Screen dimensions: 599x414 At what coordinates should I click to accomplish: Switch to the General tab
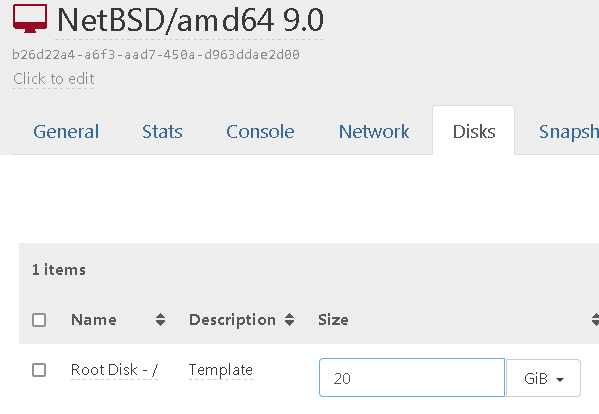(x=66, y=132)
